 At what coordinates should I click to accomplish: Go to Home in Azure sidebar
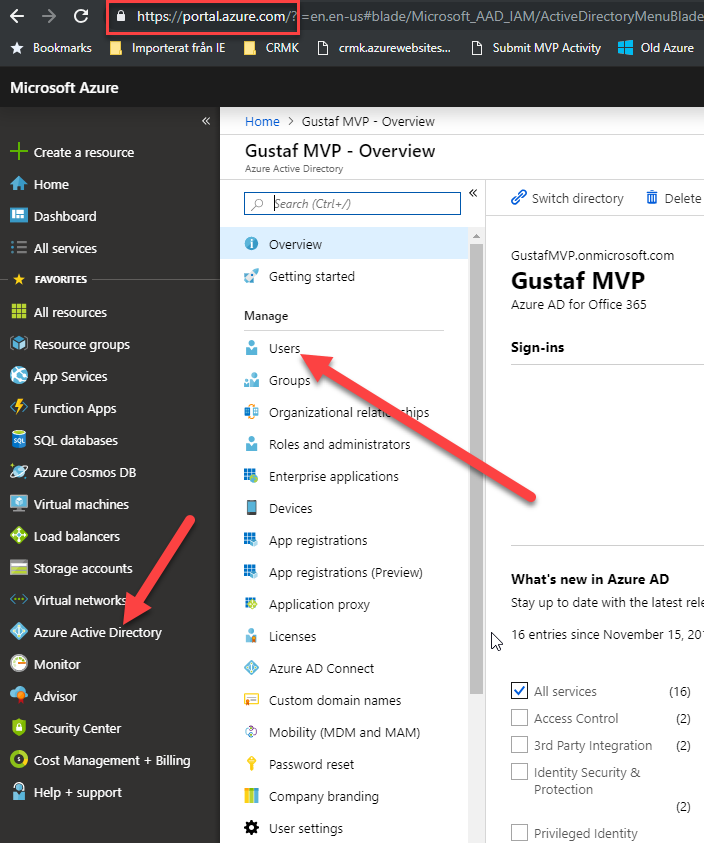51,184
